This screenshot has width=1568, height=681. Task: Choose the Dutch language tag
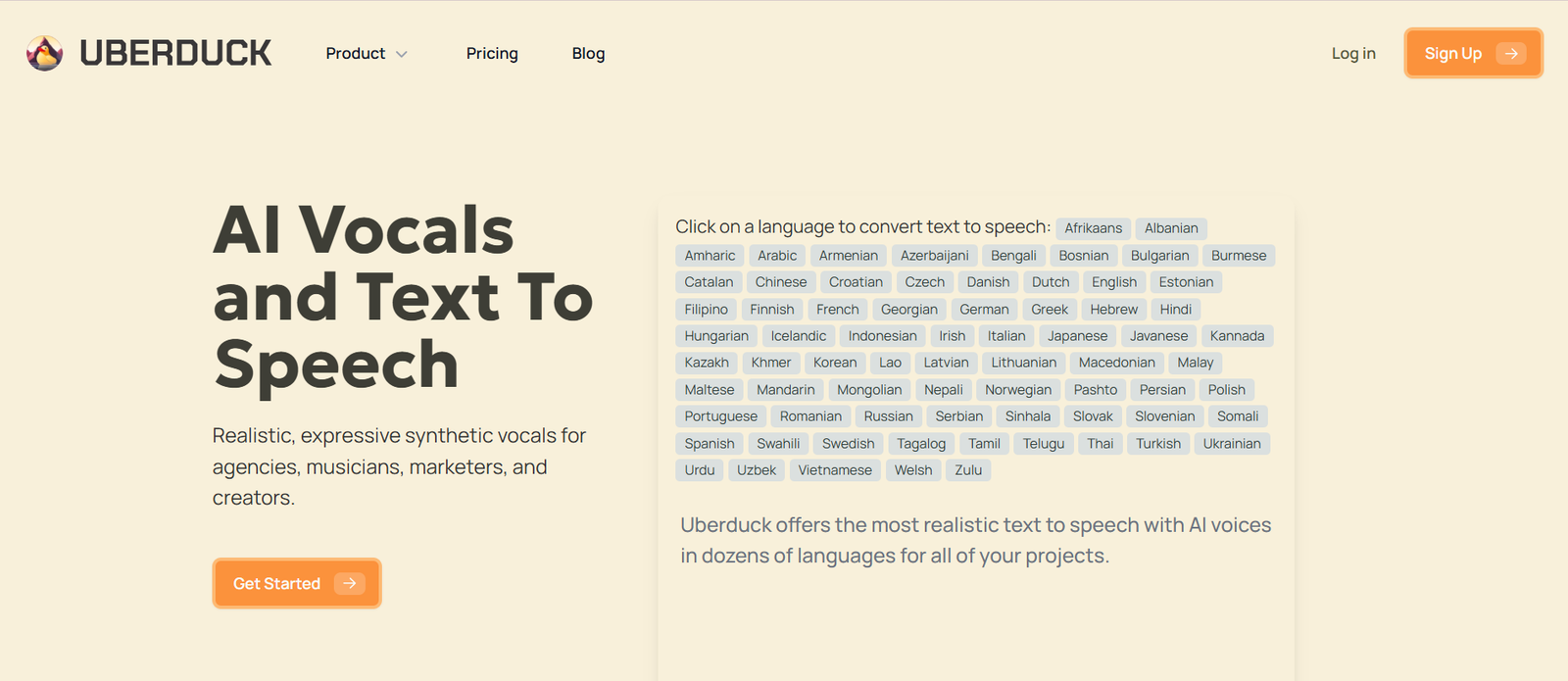tap(1051, 282)
